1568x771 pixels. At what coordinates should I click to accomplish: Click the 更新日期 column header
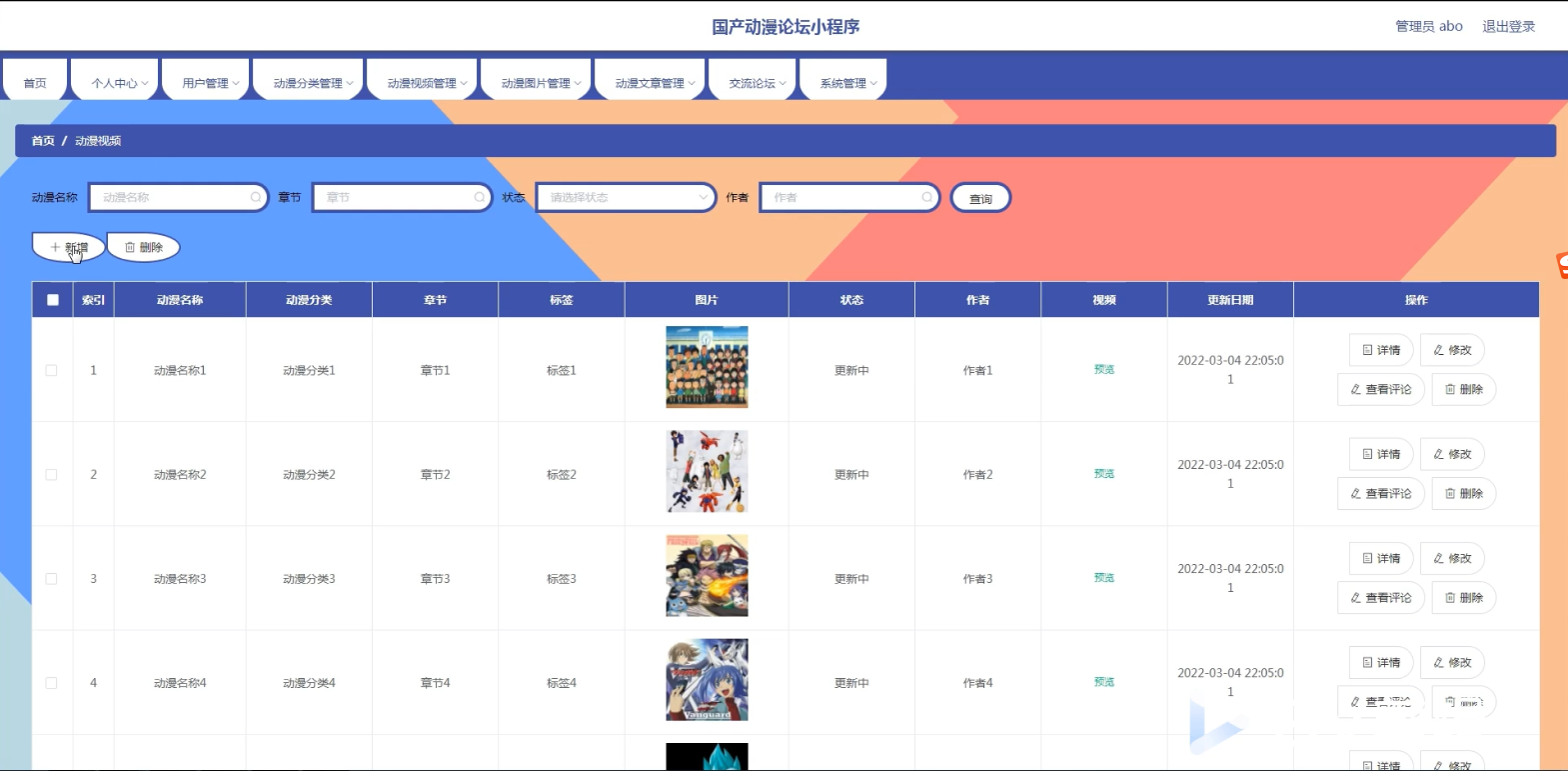[x=1230, y=300]
